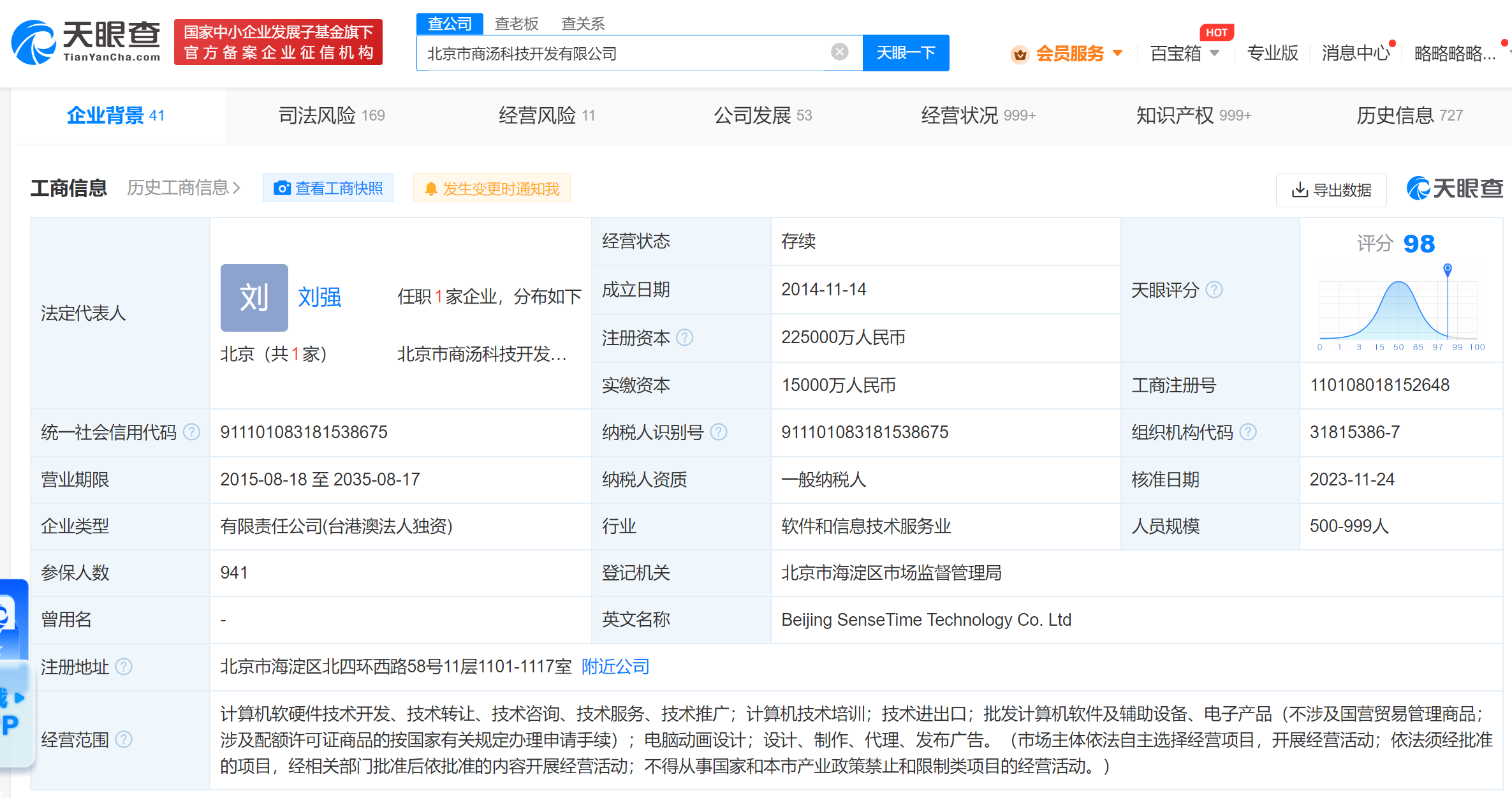Viewport: 1512px width, 798px height.
Task: Click the 查看工商快照 button
Action: pos(328,188)
